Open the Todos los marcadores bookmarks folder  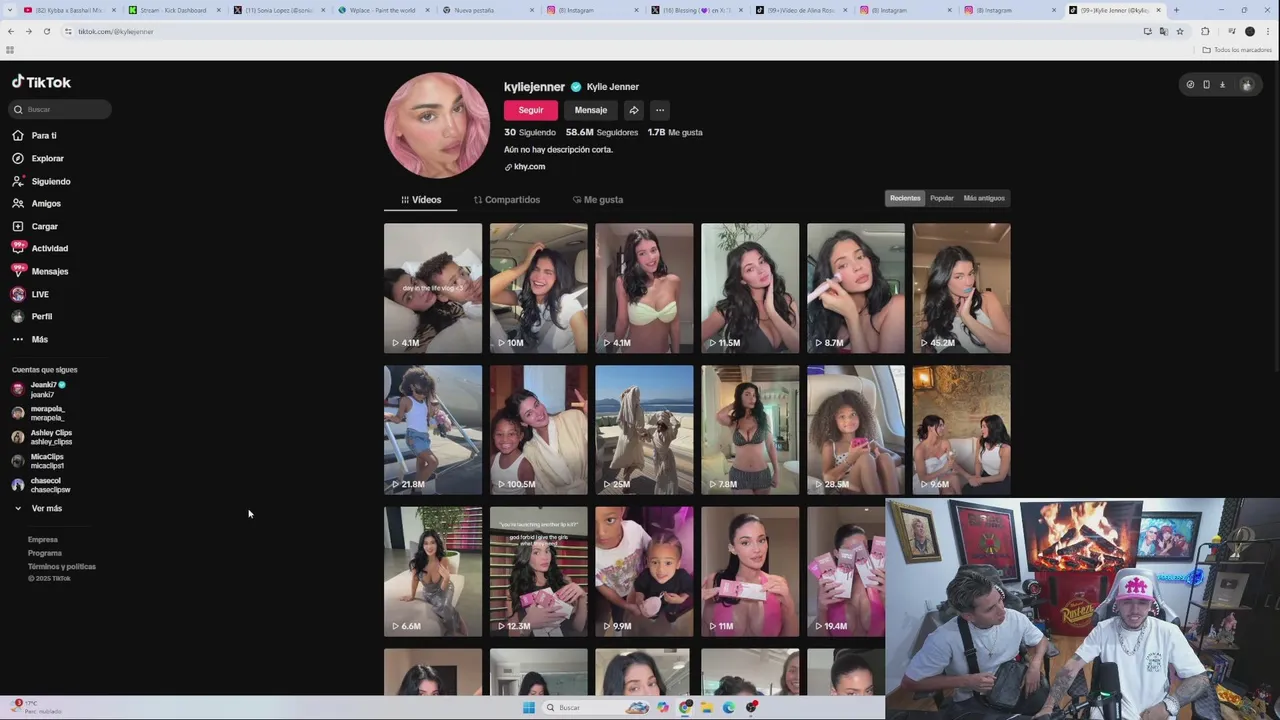tap(1237, 49)
